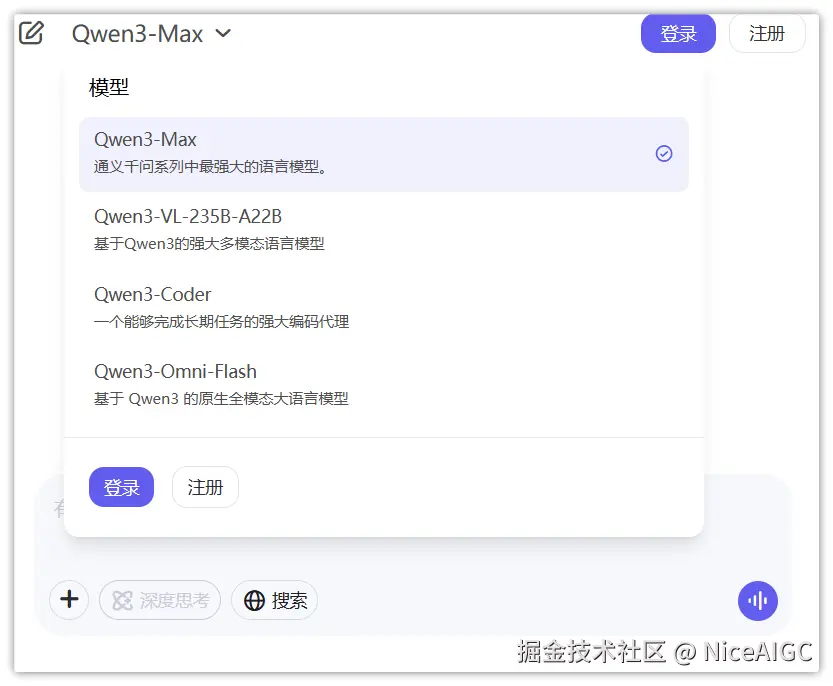Collapse the Qwen3-Max model selector chevron
Screen dimensions: 833x686
click(223, 33)
